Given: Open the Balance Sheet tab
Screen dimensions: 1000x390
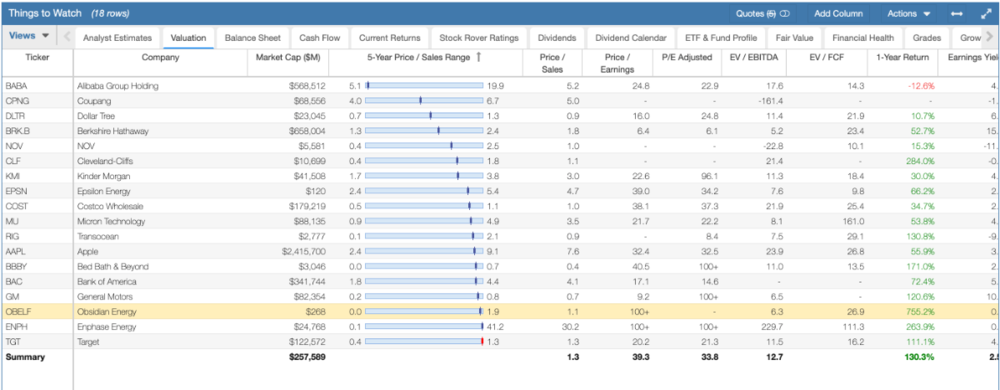Looking at the screenshot, I should [253, 38].
